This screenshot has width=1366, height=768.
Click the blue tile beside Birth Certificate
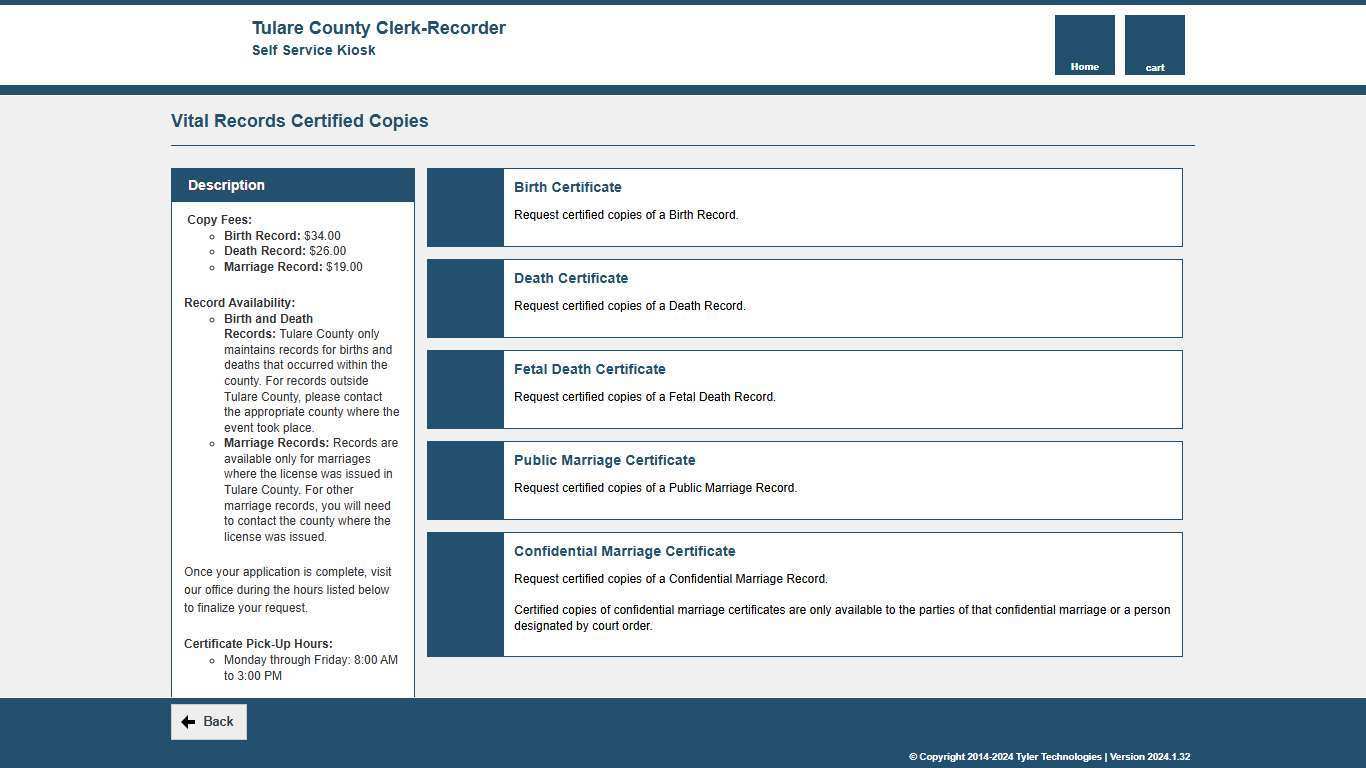465,207
